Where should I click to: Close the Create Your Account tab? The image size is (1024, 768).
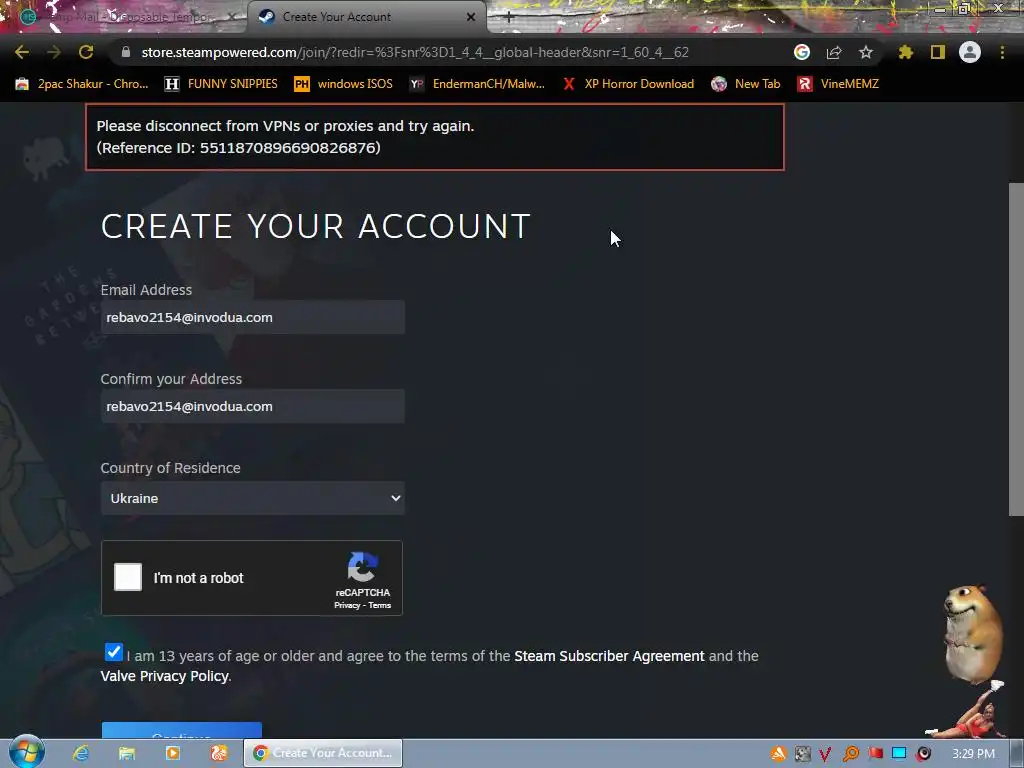tap(471, 17)
